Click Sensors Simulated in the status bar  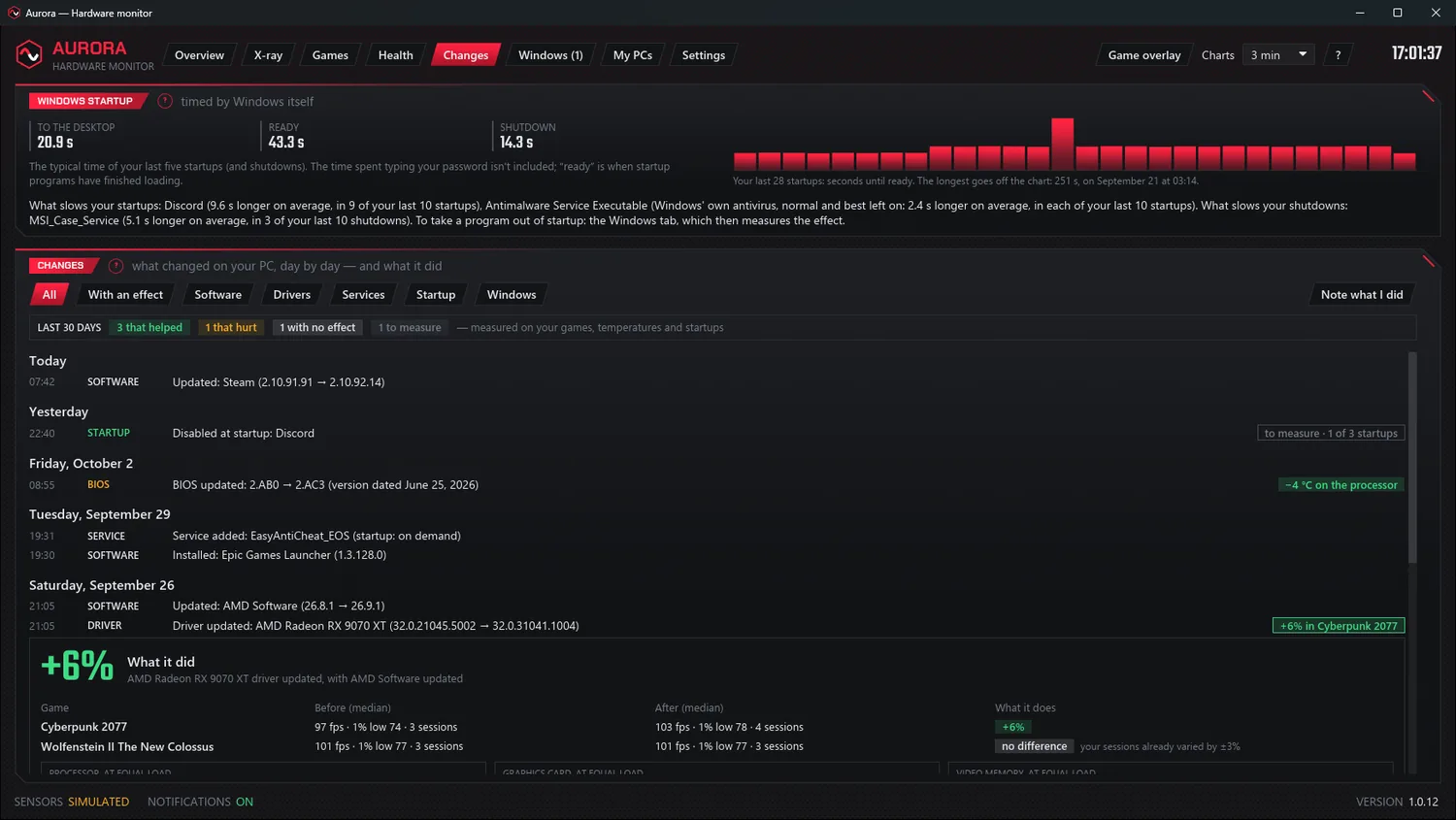click(x=72, y=803)
